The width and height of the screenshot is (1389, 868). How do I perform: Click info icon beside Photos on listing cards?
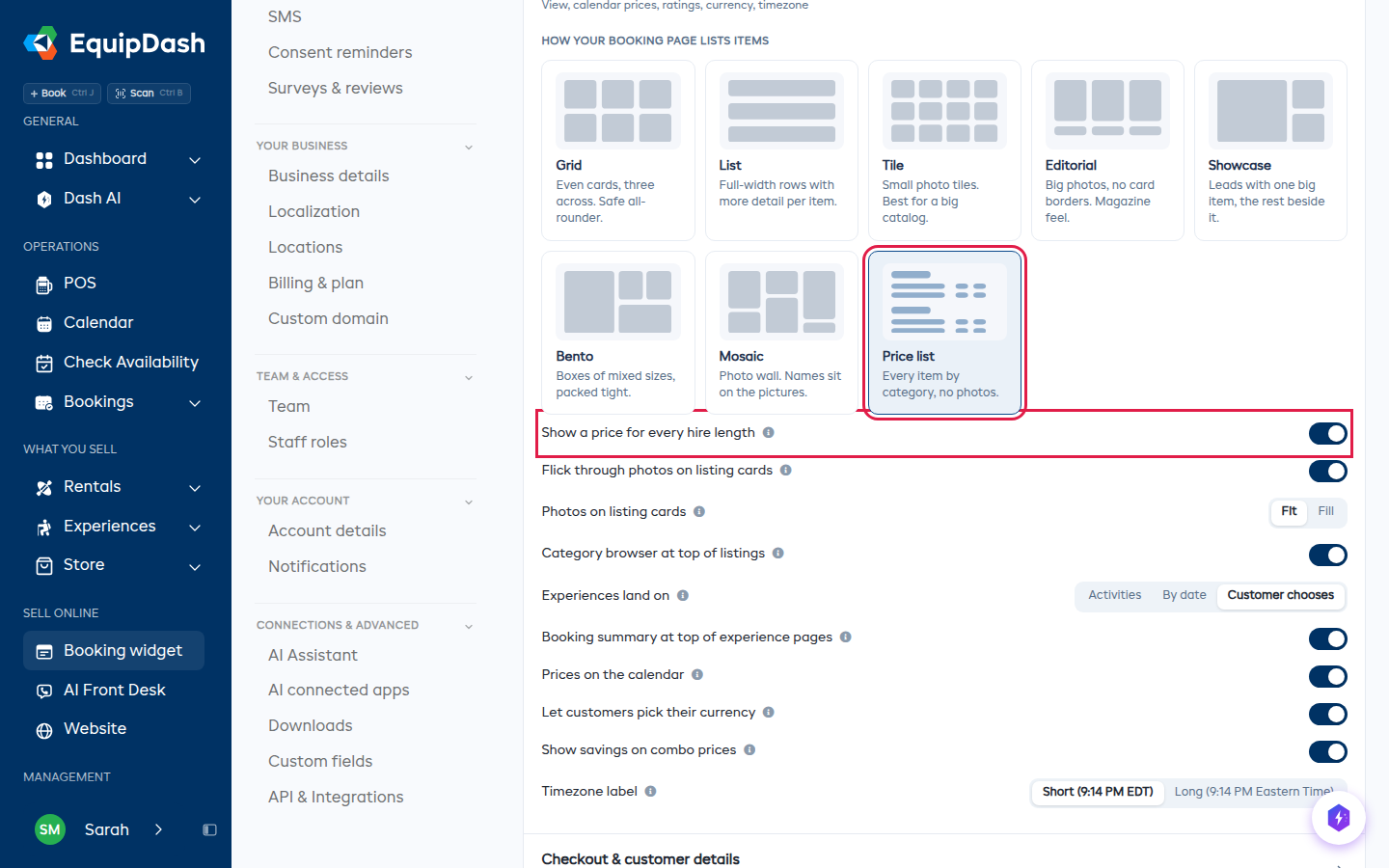(x=699, y=511)
